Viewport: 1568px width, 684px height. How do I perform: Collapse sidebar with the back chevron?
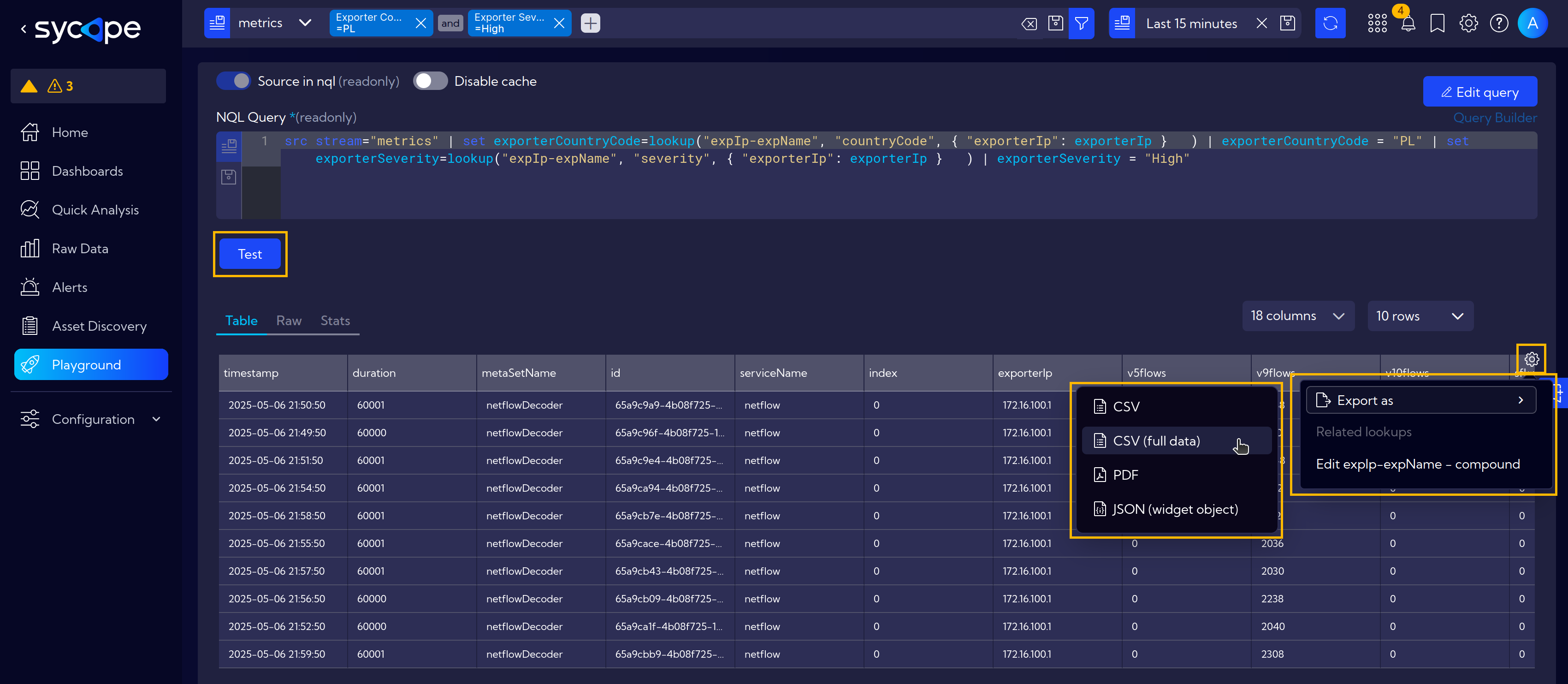(x=23, y=28)
